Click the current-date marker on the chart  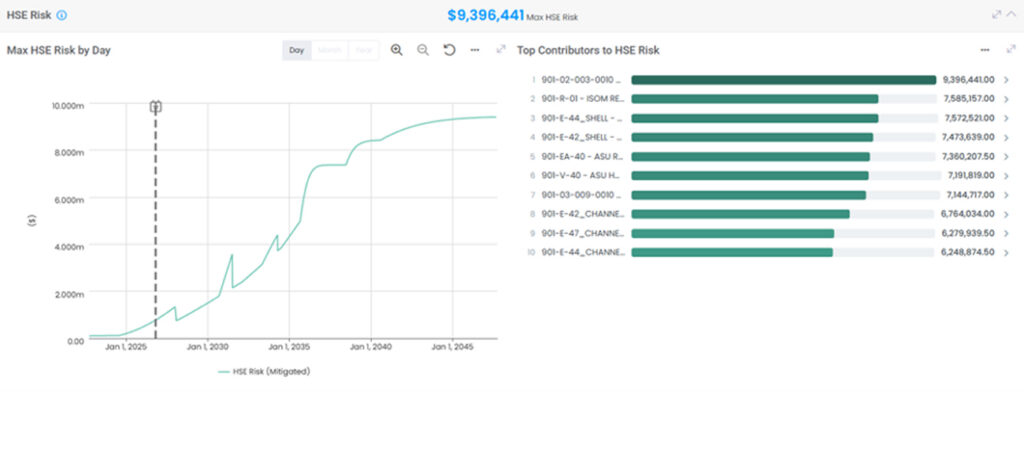point(155,106)
